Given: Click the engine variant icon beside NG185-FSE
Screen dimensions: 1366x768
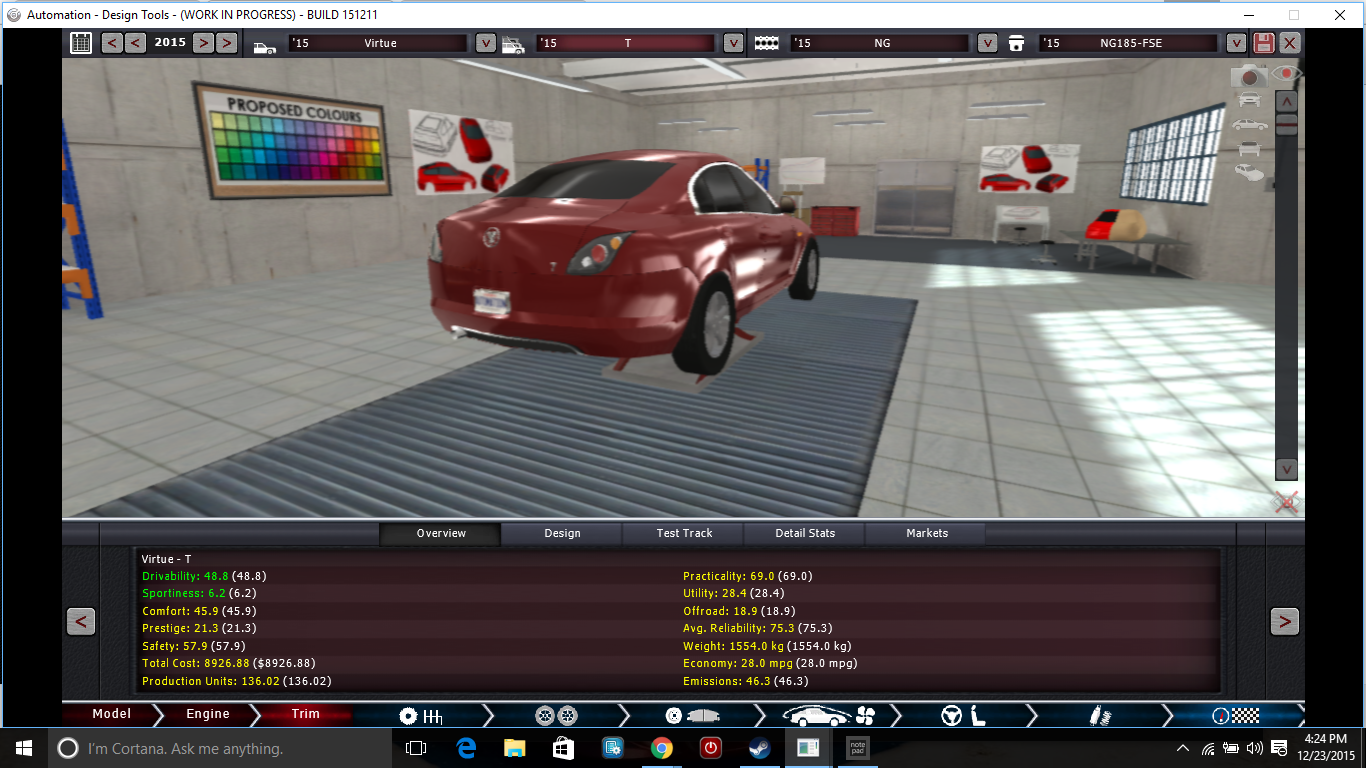Looking at the screenshot, I should (x=1017, y=44).
